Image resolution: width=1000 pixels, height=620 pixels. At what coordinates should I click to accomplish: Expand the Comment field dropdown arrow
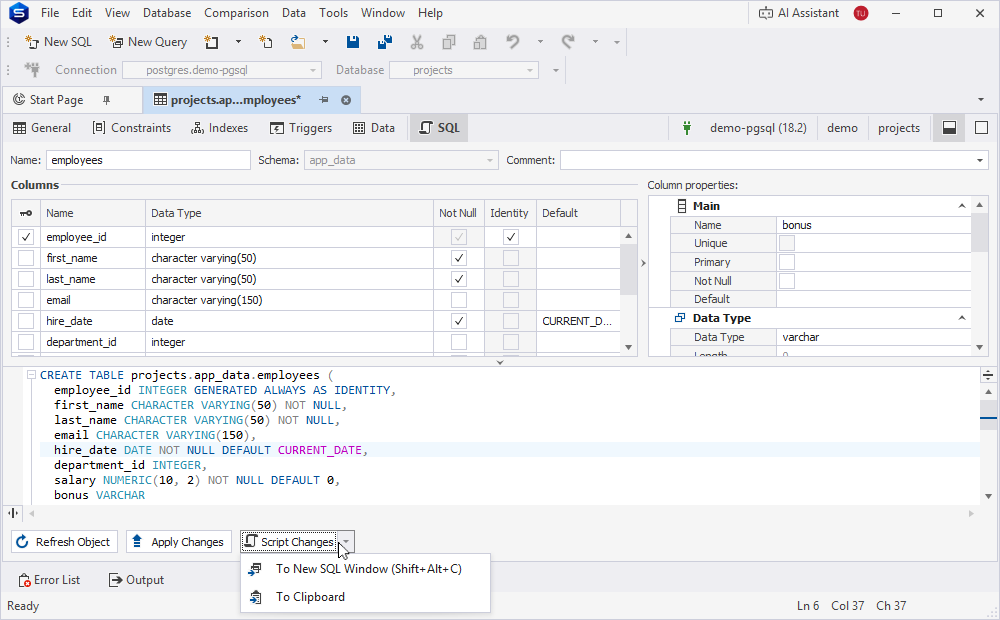click(x=980, y=160)
